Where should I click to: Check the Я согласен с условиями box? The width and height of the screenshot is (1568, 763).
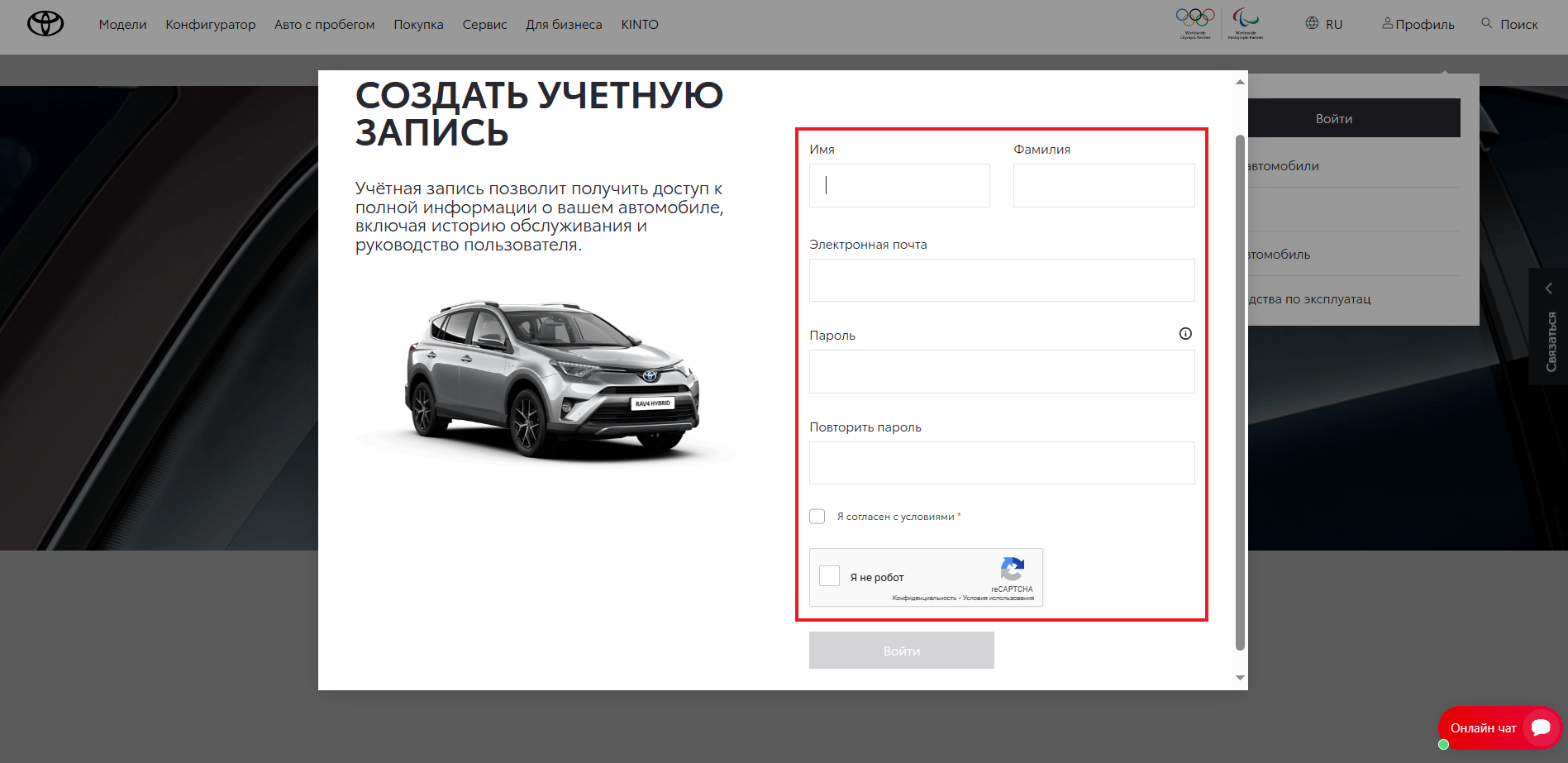[817, 517]
